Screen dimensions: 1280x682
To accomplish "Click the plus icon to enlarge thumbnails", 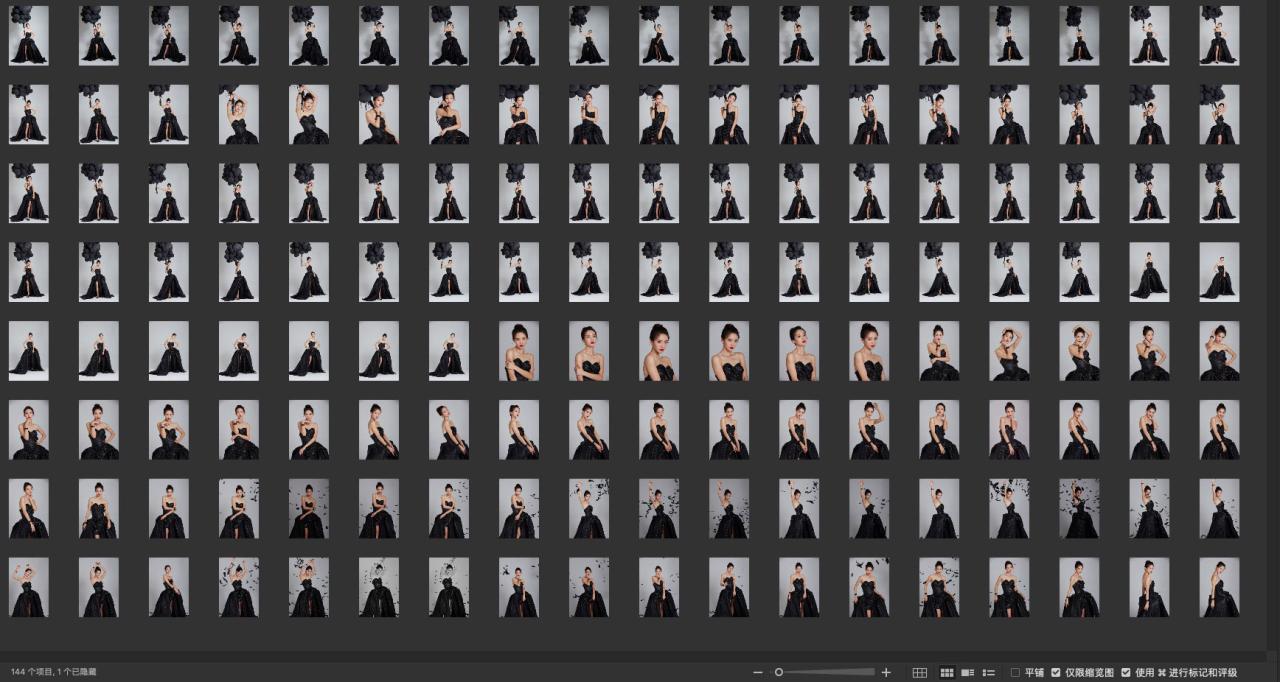I will [886, 673].
